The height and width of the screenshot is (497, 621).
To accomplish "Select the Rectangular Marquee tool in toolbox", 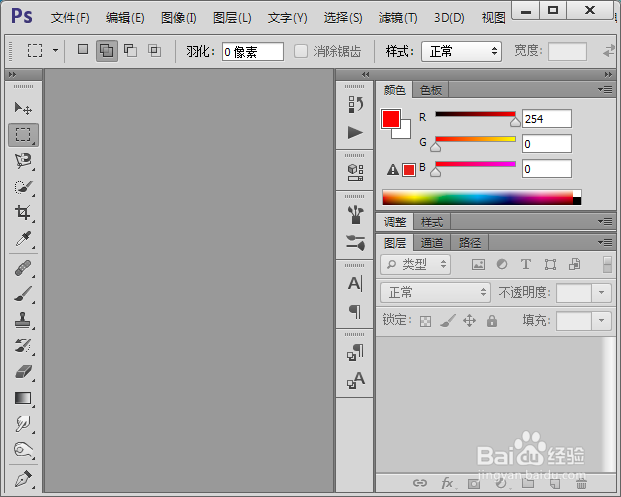I will 23,135.
